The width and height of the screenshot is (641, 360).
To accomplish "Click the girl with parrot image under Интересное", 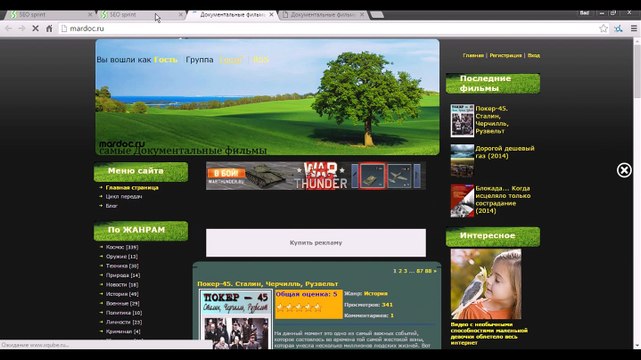I will (x=486, y=284).
